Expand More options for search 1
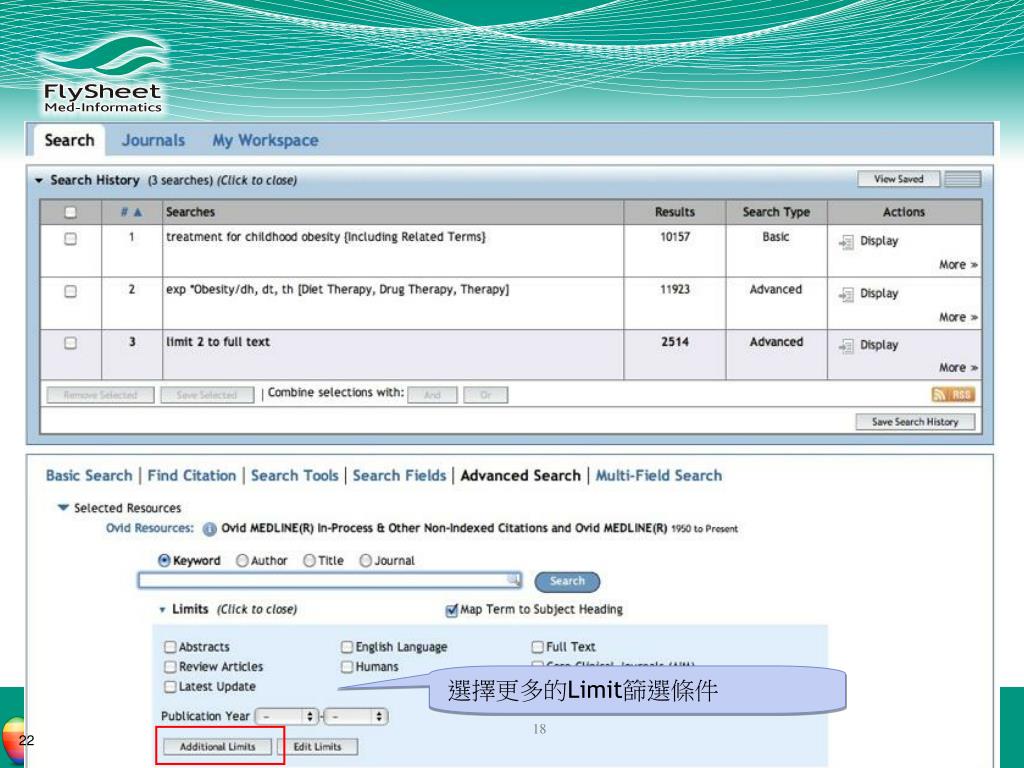The image size is (1024, 768). tap(958, 264)
